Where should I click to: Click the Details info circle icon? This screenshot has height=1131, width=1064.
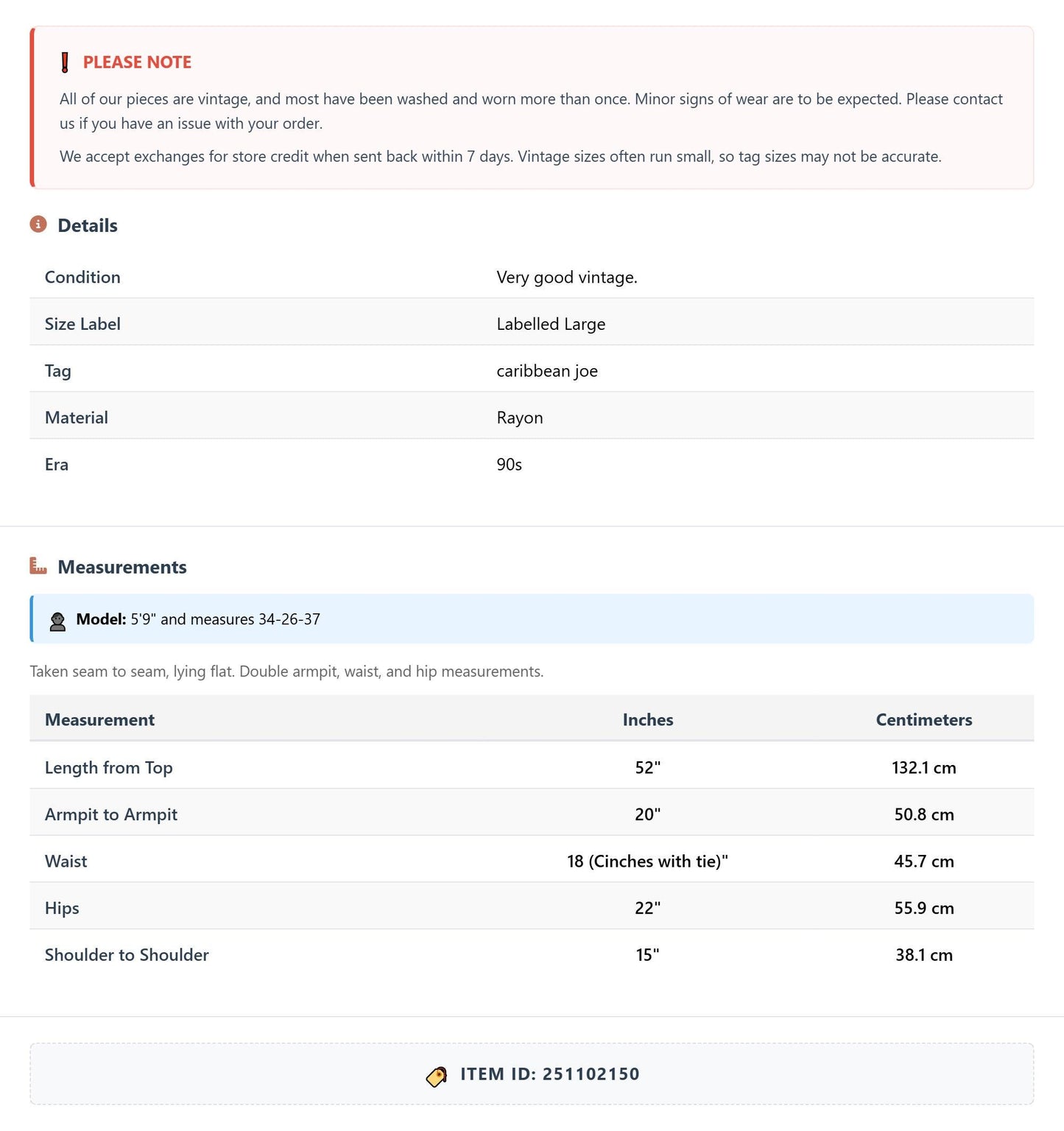38,225
